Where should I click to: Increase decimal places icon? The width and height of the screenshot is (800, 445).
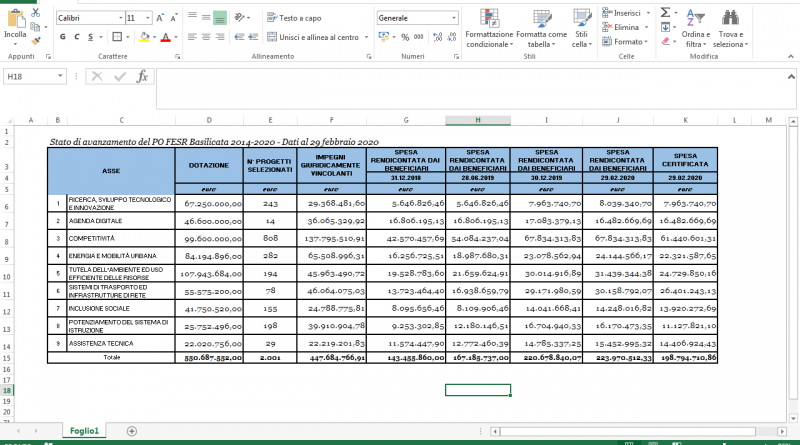(x=437, y=37)
